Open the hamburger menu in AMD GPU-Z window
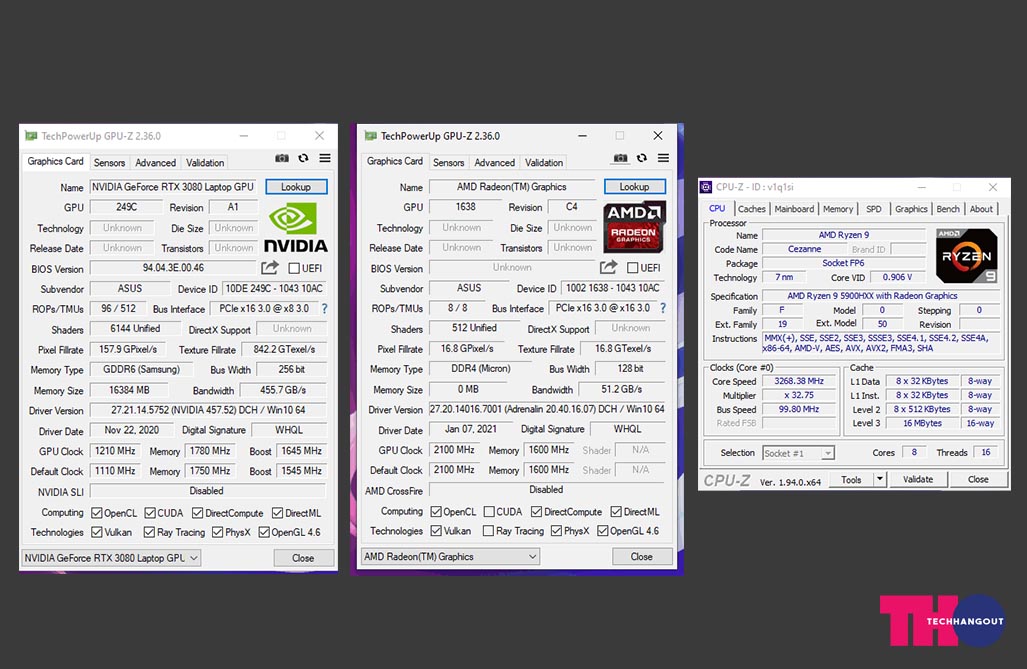This screenshot has height=669, width=1027. tap(663, 158)
